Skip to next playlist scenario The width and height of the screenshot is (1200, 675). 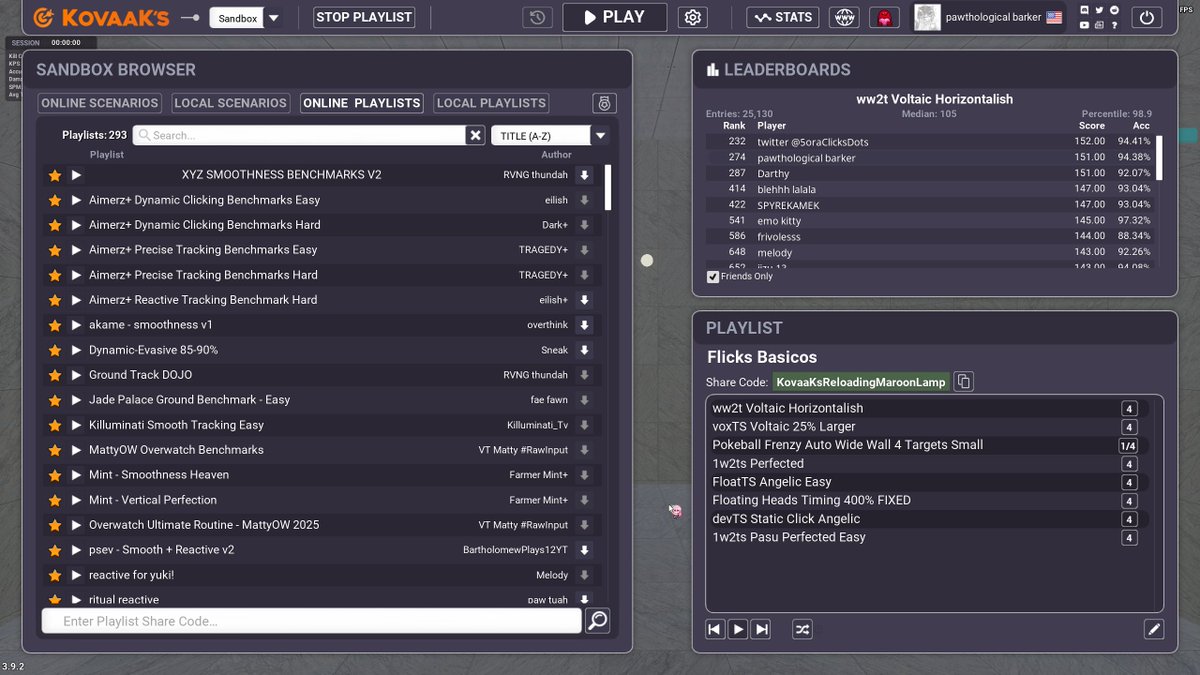pos(762,629)
